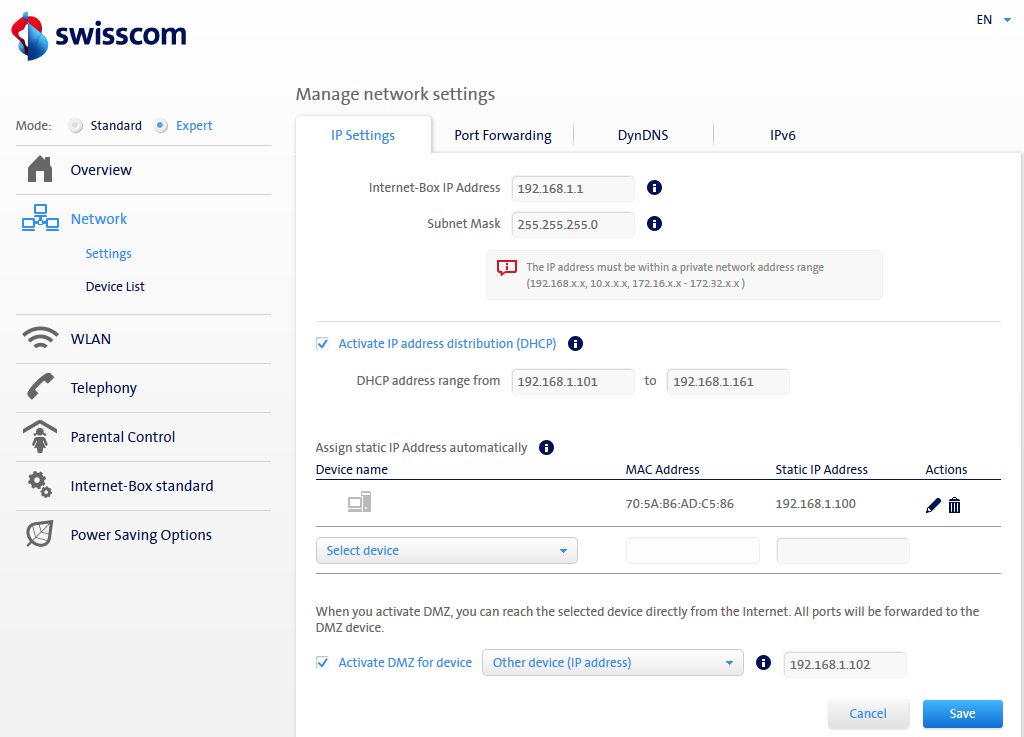Click info icon beside Subnet Mask field
This screenshot has width=1024, height=737.
655,224
